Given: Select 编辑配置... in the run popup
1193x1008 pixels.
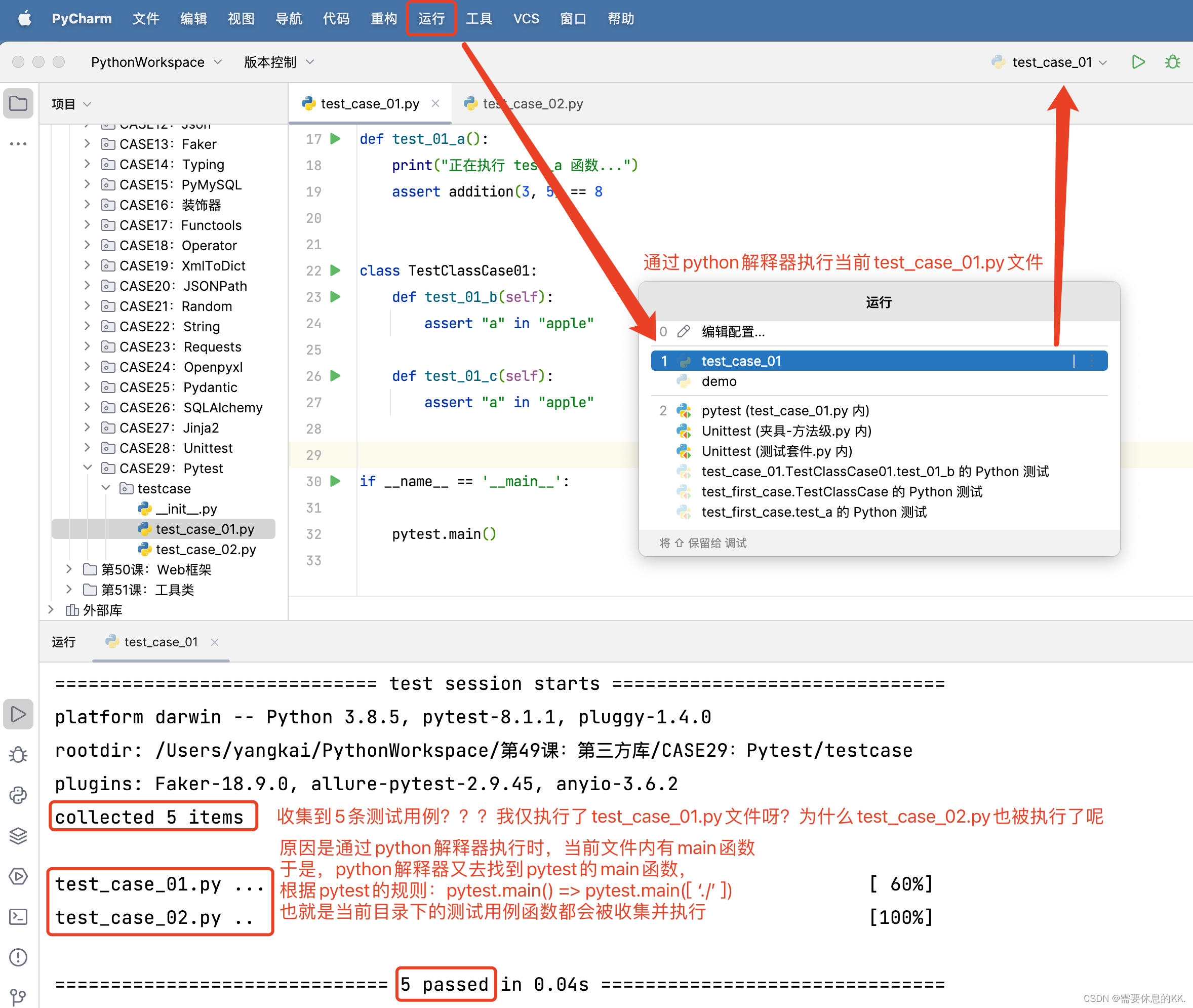Looking at the screenshot, I should [733, 331].
